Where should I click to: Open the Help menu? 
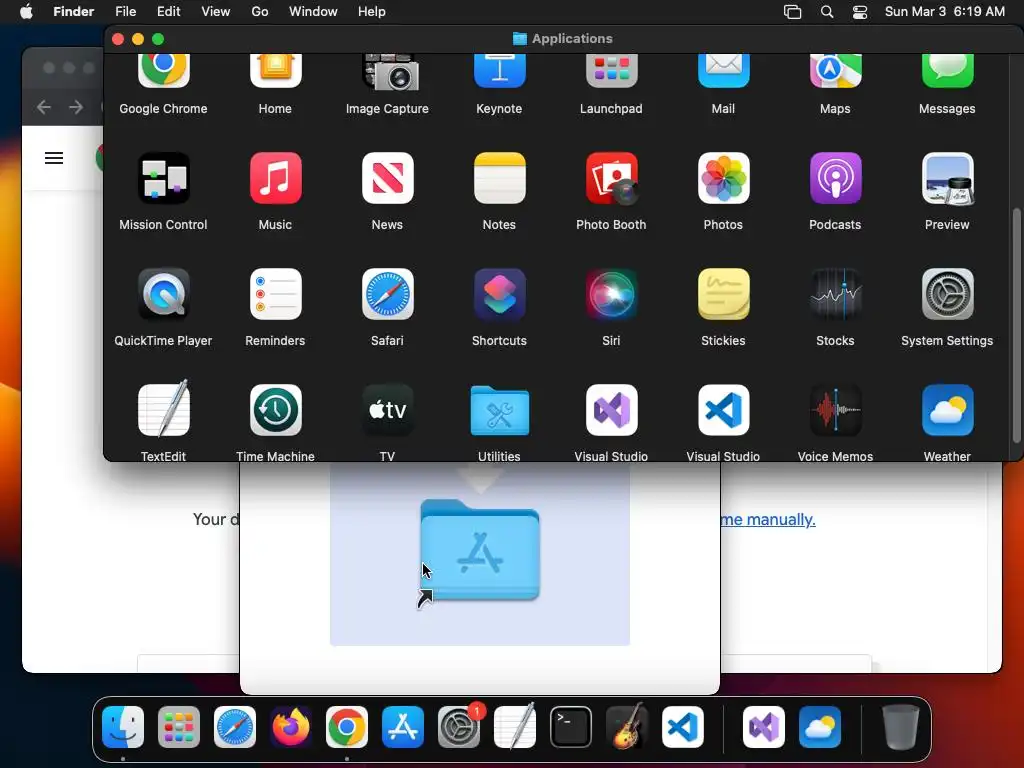[372, 12]
